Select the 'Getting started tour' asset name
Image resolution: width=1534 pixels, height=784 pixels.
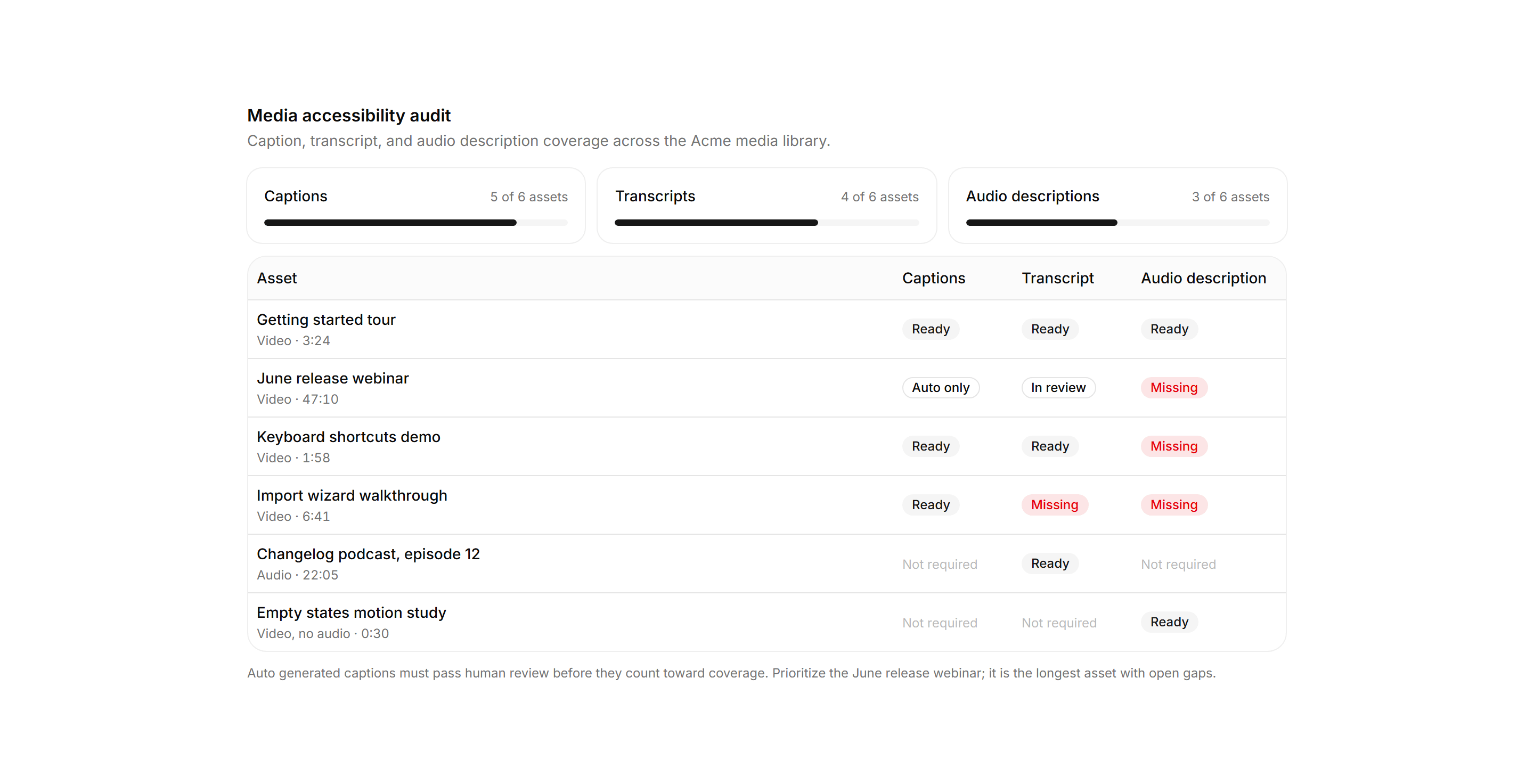pyautogui.click(x=327, y=320)
